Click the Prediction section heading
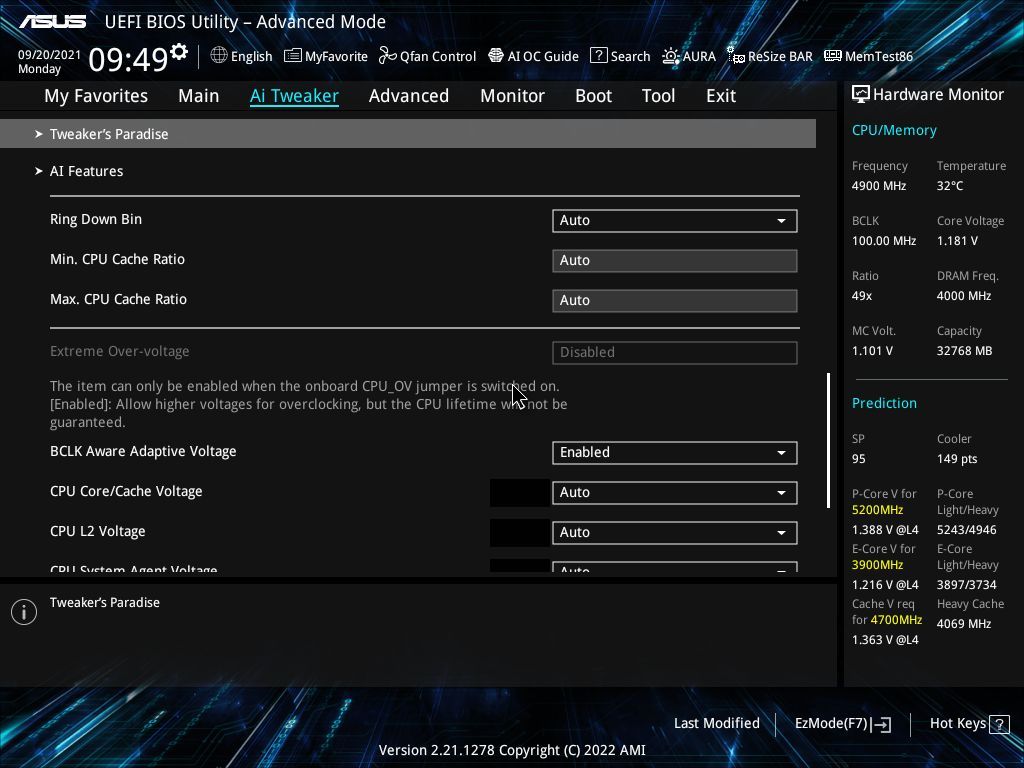1024x768 pixels. pos(884,403)
